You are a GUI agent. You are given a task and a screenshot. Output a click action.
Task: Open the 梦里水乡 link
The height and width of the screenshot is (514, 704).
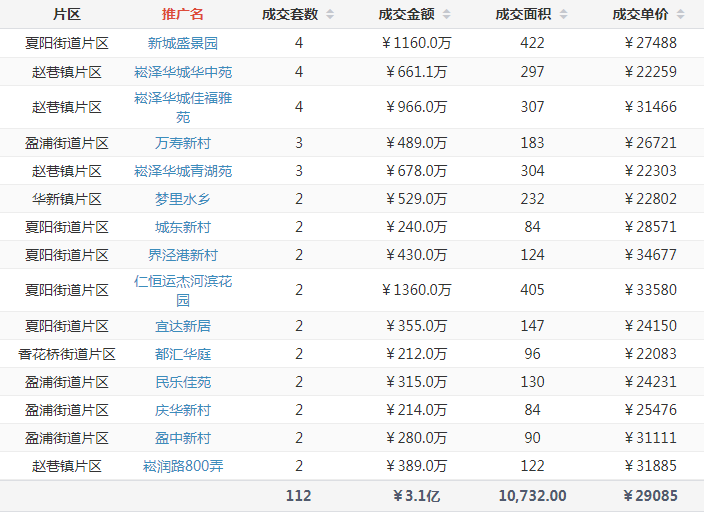(183, 199)
